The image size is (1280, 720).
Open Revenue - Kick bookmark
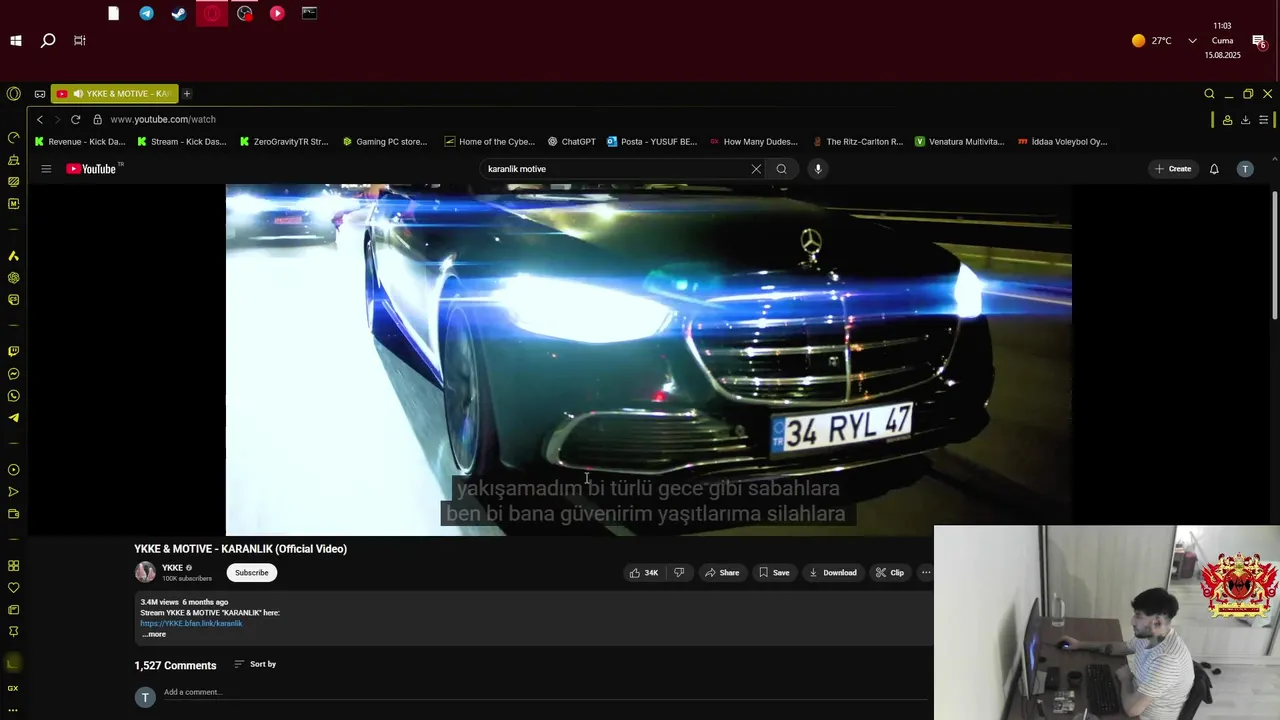(x=80, y=142)
